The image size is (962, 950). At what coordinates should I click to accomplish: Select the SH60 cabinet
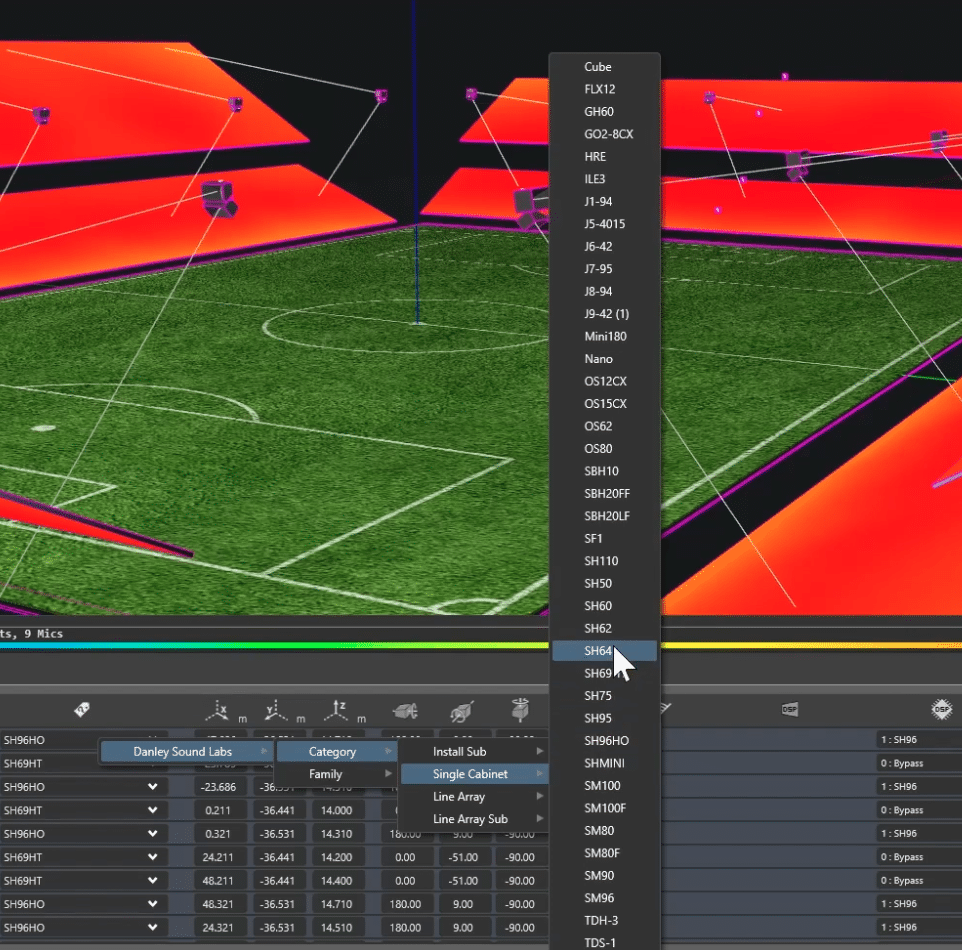[604, 606]
